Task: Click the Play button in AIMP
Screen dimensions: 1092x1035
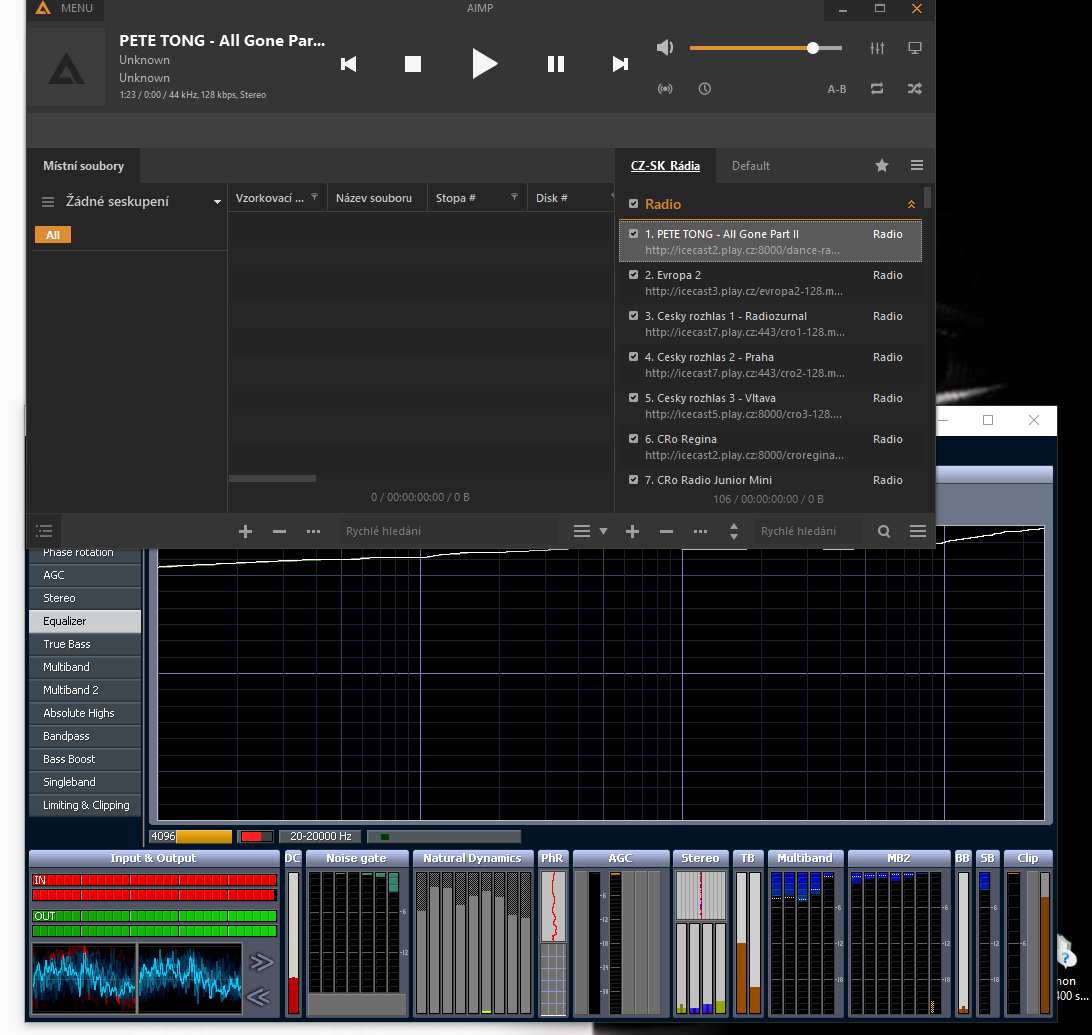Action: coord(484,63)
